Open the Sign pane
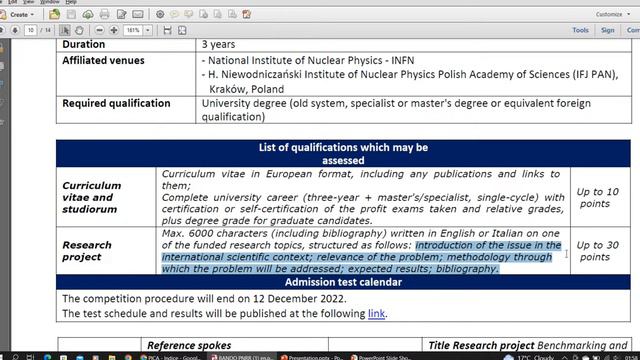This screenshot has width=640, height=360. (x=607, y=30)
